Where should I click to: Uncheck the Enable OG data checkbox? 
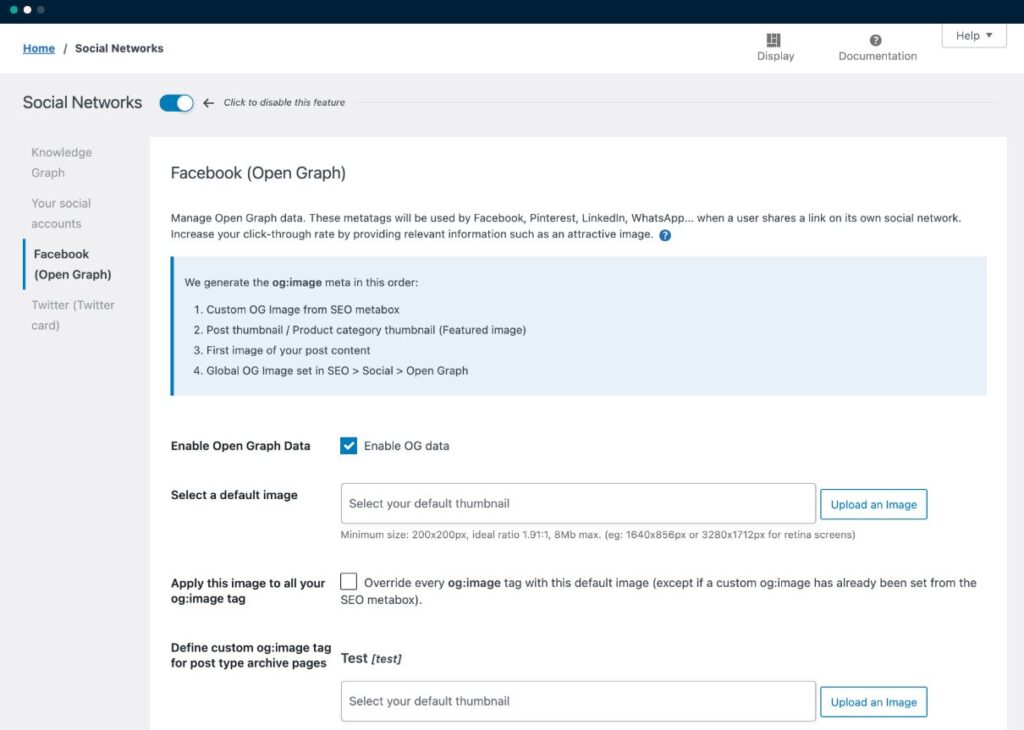tap(349, 446)
